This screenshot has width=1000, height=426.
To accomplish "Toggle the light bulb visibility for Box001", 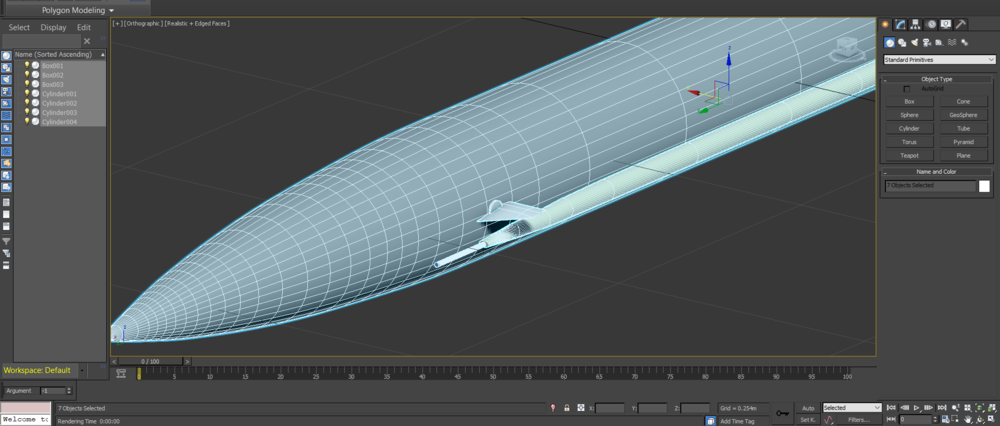I will 27,65.
